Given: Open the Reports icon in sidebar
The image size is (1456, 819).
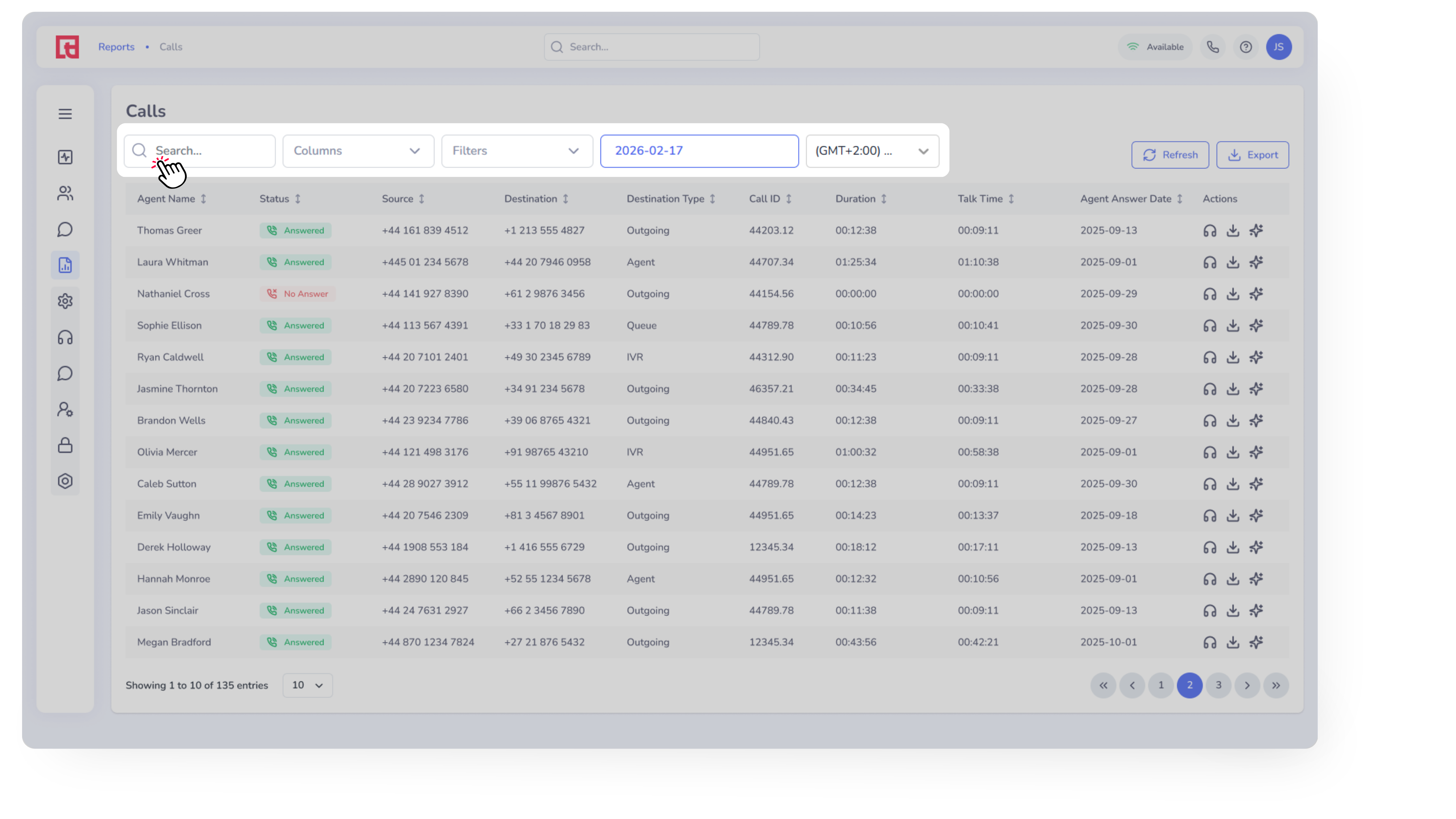Looking at the screenshot, I should pos(65,265).
